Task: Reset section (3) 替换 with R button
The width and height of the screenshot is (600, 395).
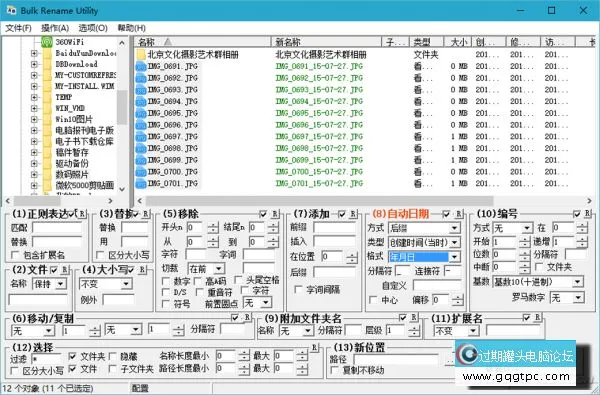Action: click(x=146, y=214)
